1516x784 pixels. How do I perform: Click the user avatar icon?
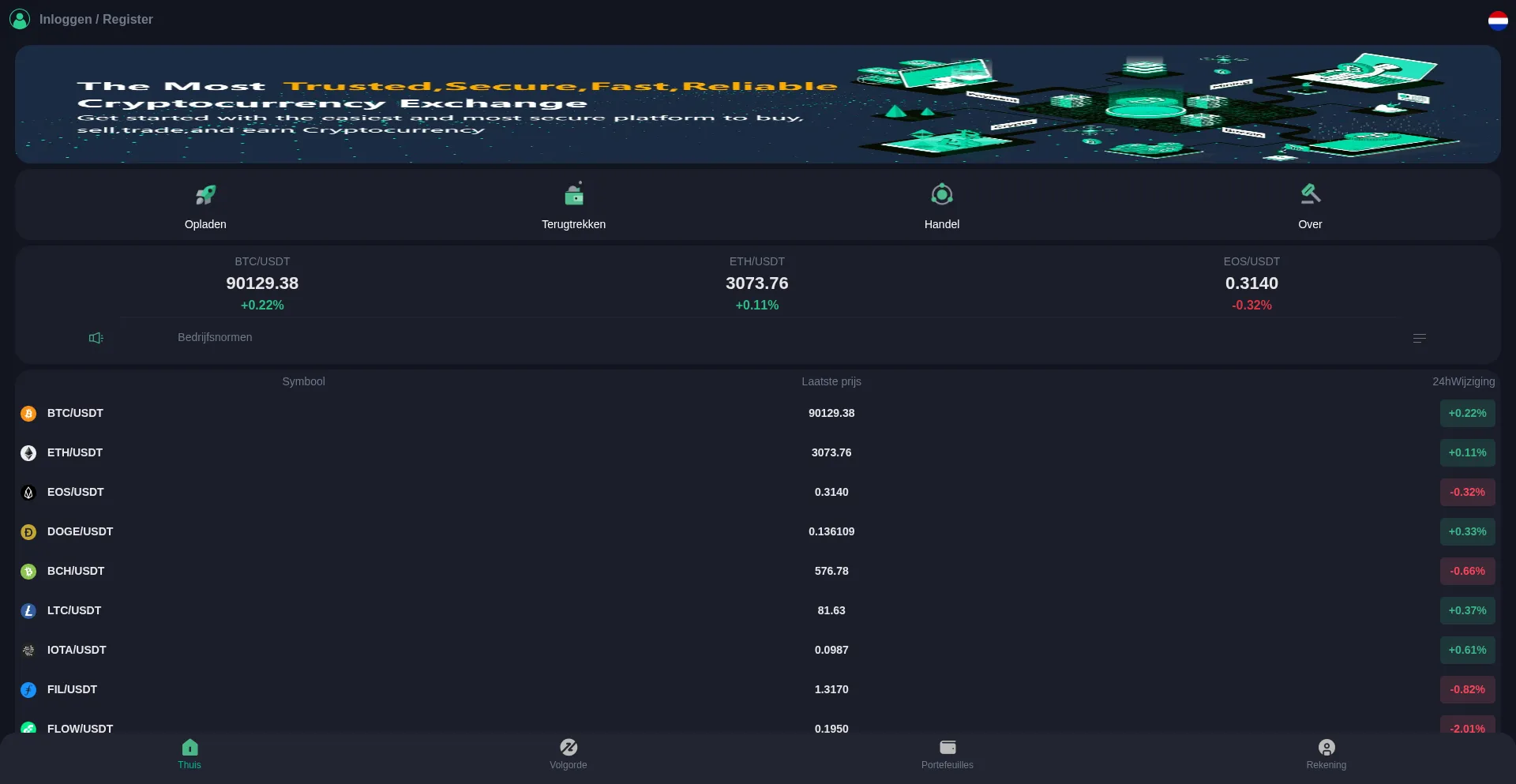click(x=20, y=19)
